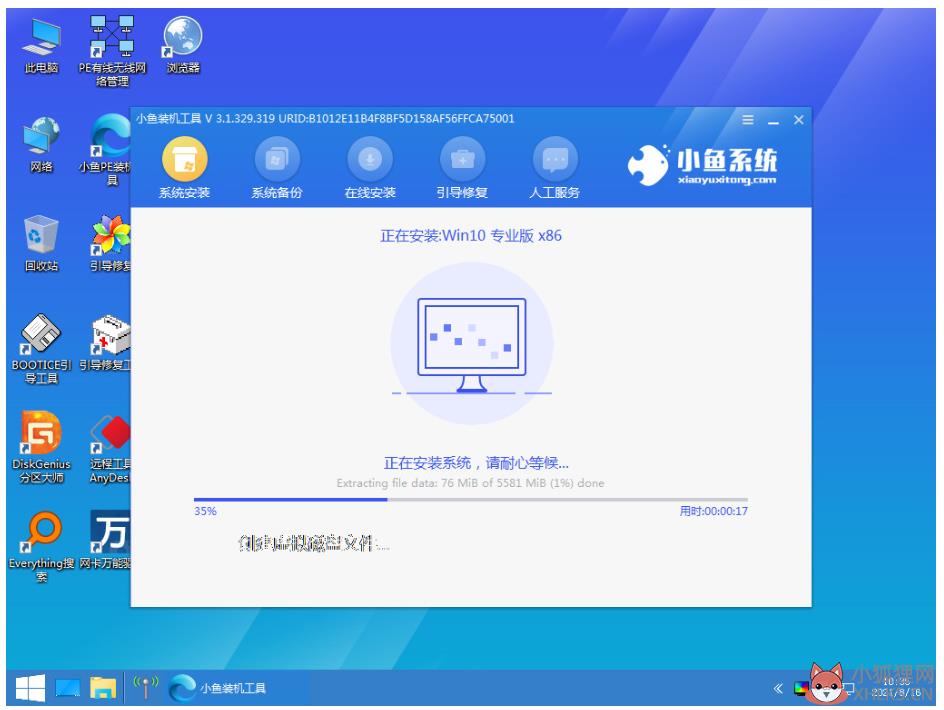This screenshot has width=944, height=710.
Task: Click 正在安装:Win10 专业版 x86 heading
Action: coord(471,235)
